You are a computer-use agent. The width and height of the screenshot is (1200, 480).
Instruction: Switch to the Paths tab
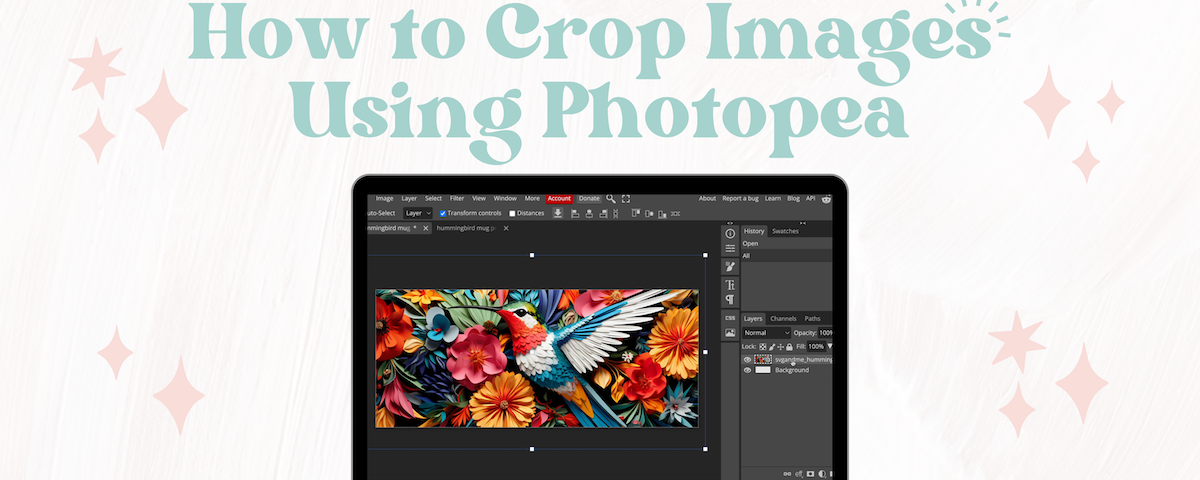tap(812, 318)
